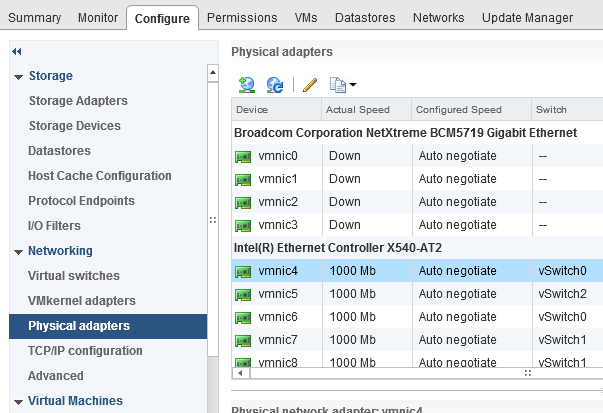Click the vmnic2 adapter card icon
Image resolution: width=603 pixels, height=413 pixels.
pos(243,203)
